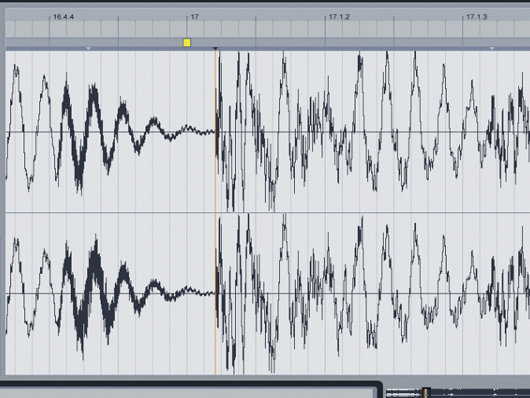Click the lower channel waveform near beat 17.1.2
Screen dimensions: 530x398
pyautogui.click(x=326, y=294)
